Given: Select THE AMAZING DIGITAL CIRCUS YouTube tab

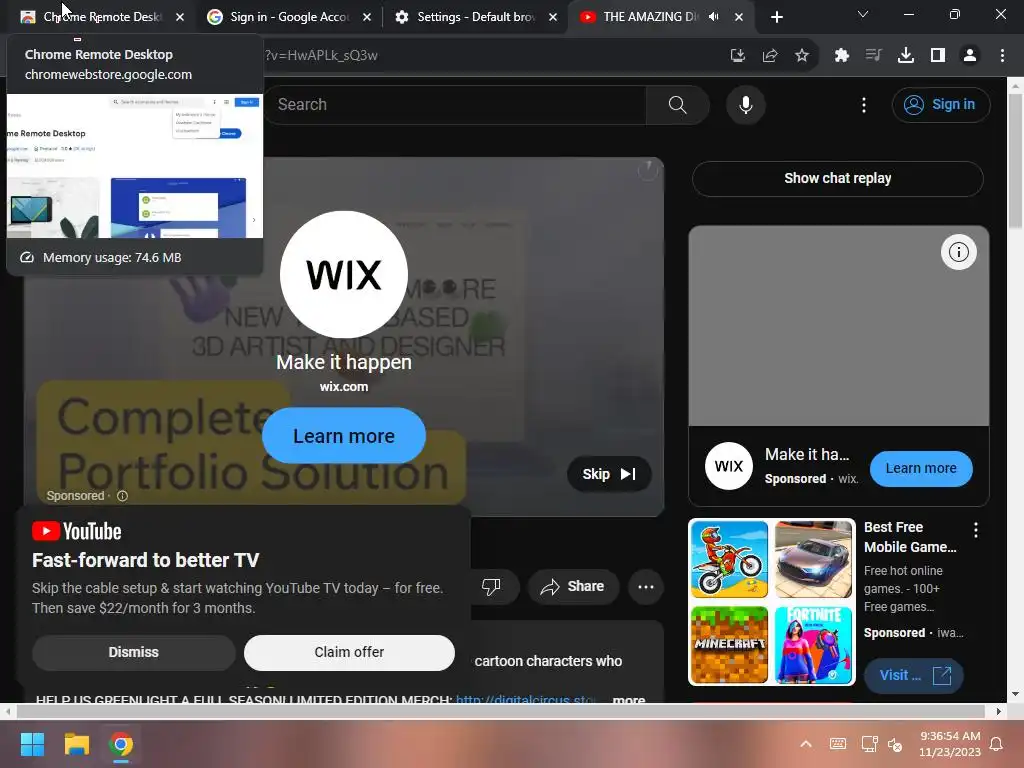Looking at the screenshot, I should [x=650, y=17].
